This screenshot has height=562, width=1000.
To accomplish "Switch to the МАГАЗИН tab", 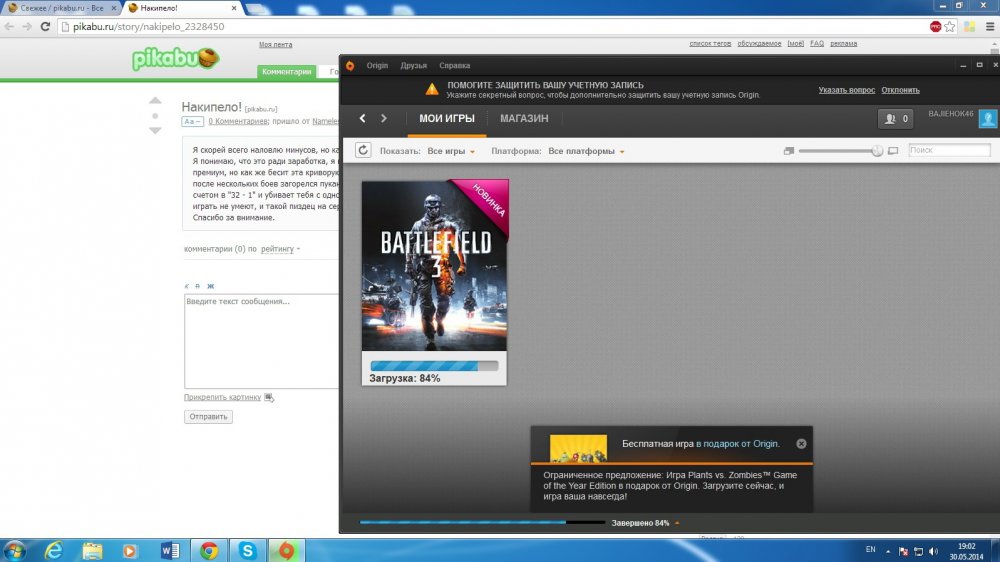I will click(x=524, y=119).
